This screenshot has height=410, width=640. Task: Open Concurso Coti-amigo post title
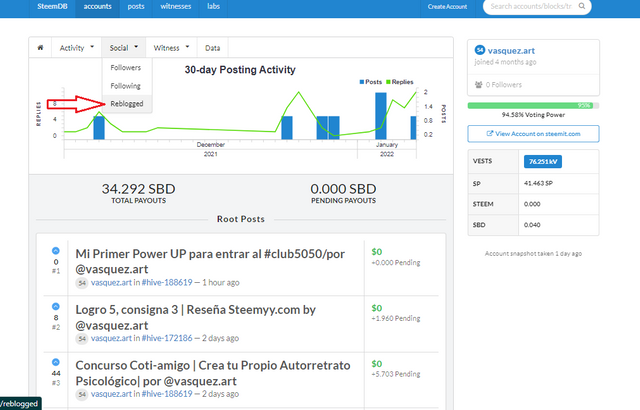tap(213, 373)
